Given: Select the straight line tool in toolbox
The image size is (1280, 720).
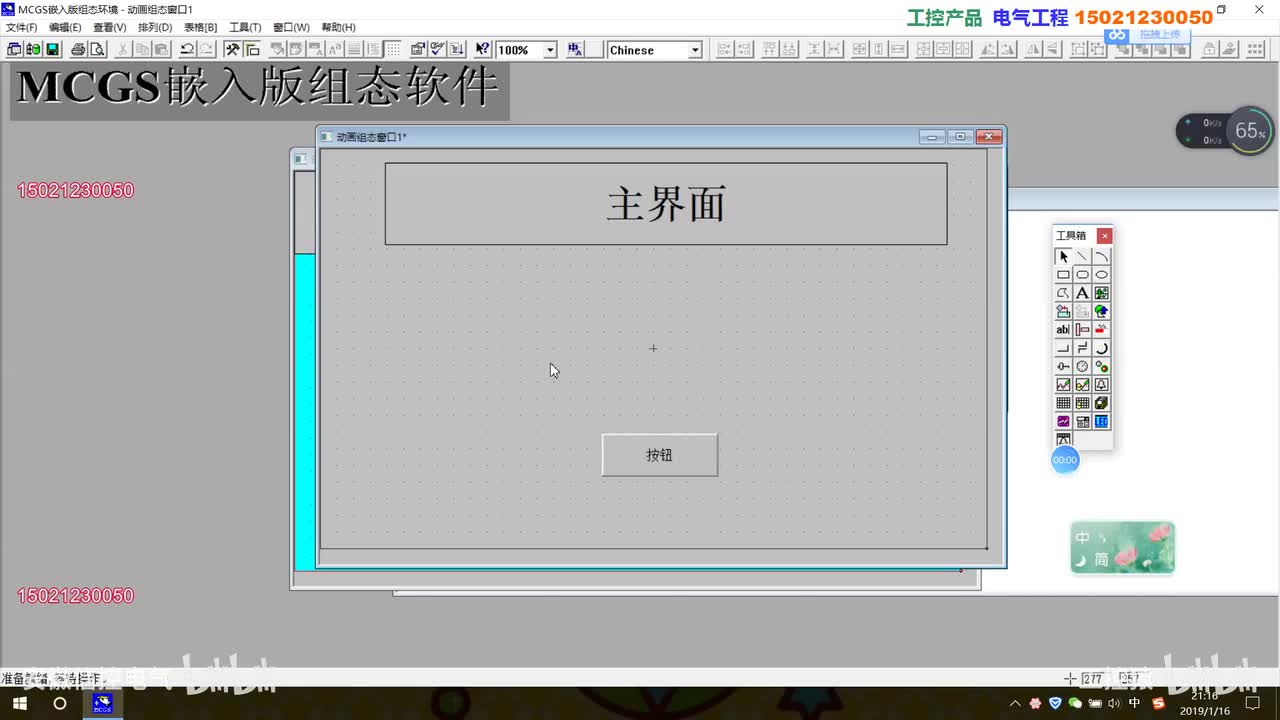Looking at the screenshot, I should tap(1082, 256).
